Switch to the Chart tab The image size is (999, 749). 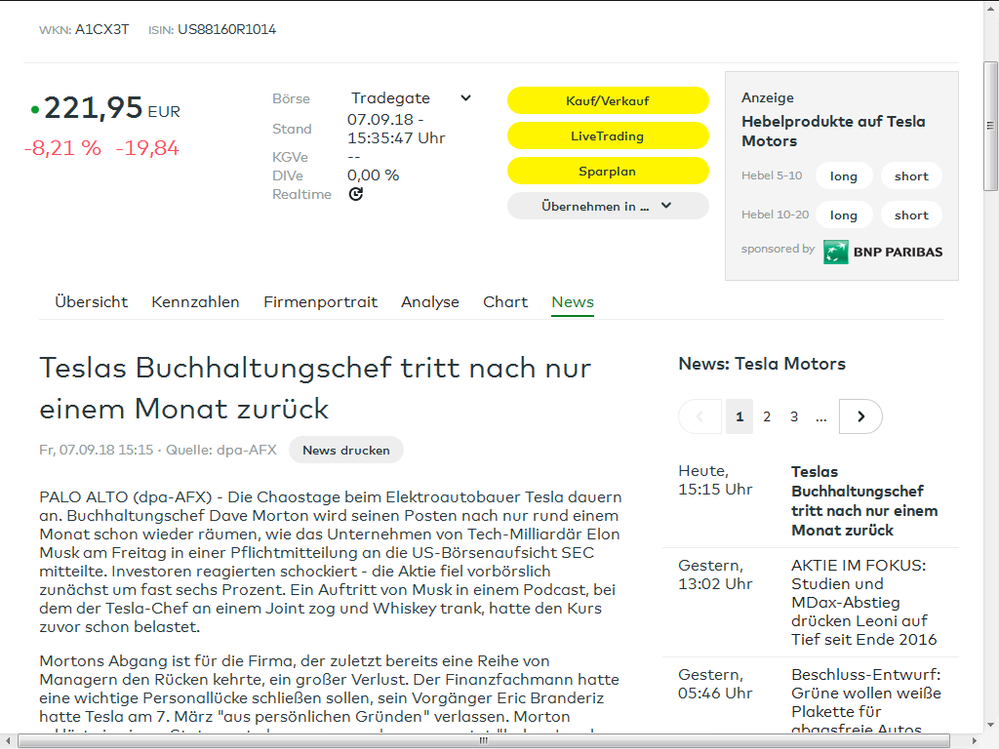click(505, 301)
